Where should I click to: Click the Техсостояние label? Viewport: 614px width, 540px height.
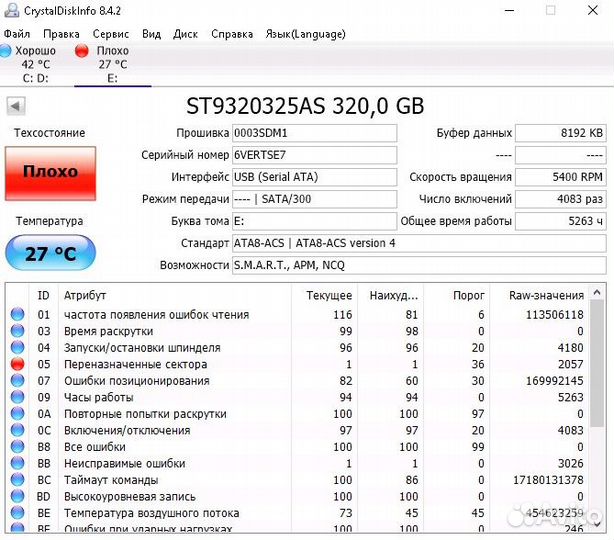coord(49,133)
